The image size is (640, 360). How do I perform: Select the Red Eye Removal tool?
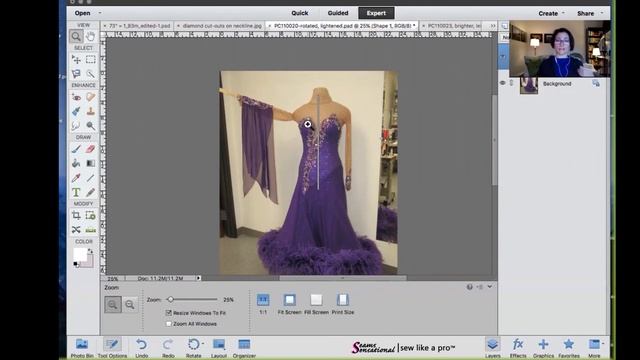click(x=76, y=97)
